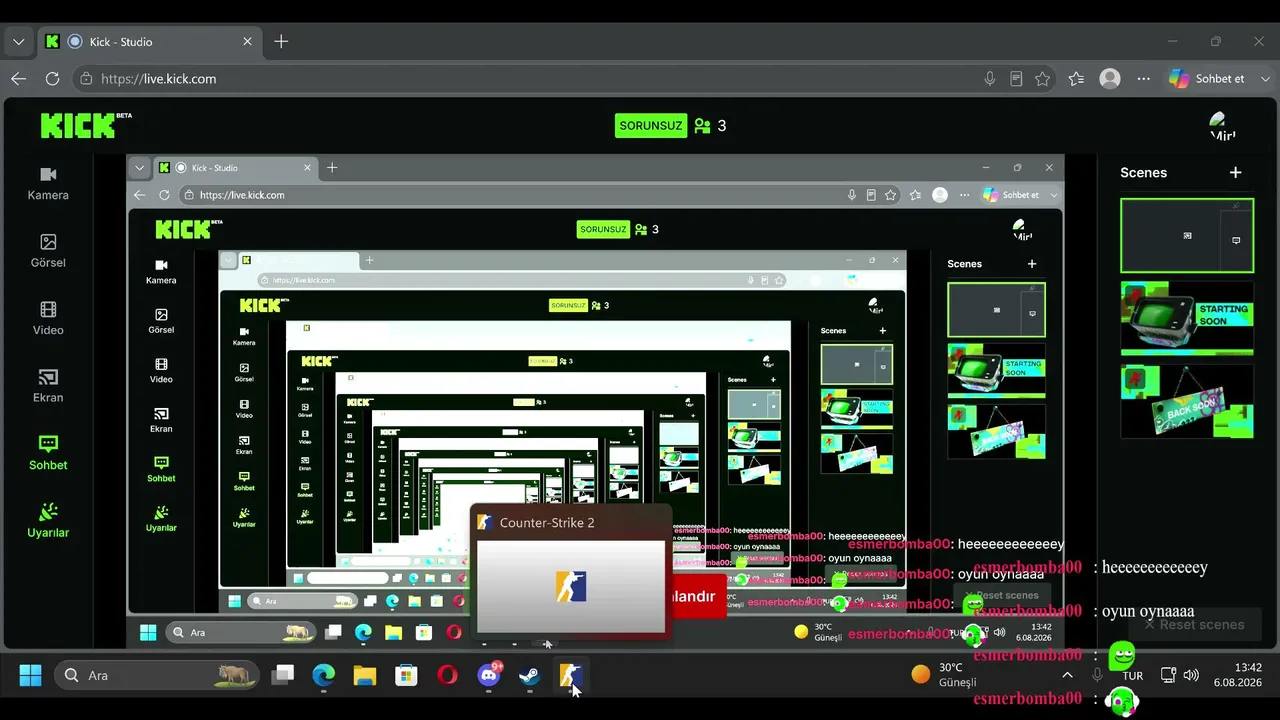Add a Görsel image source

tap(48, 251)
